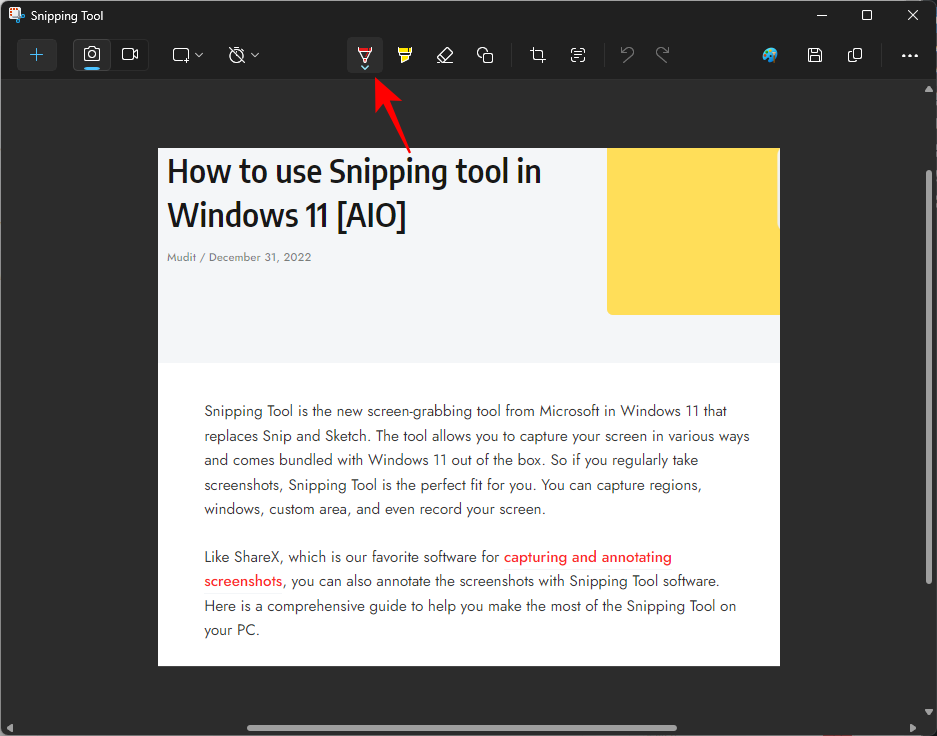Redo the annotation

[x=662, y=55]
